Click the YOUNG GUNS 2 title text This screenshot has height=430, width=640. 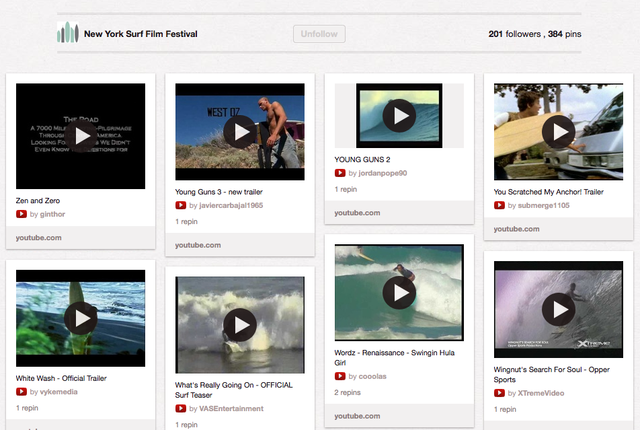coord(362,160)
